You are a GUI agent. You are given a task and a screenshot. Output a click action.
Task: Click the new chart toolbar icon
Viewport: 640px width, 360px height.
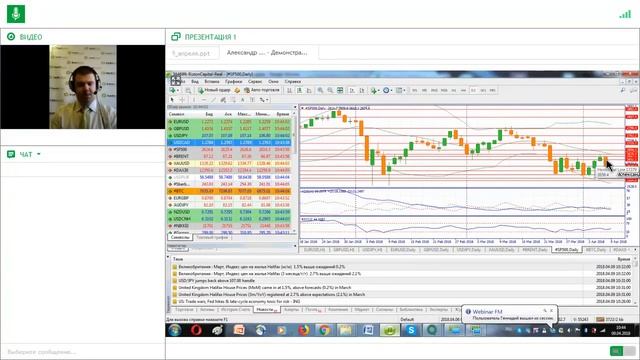point(173,90)
